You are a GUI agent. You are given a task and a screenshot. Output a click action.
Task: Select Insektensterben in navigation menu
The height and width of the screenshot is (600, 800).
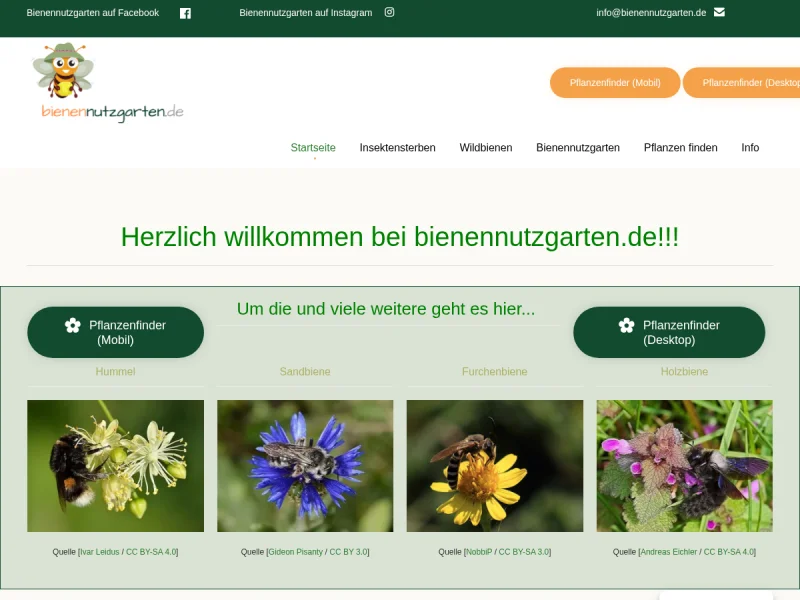(x=397, y=148)
